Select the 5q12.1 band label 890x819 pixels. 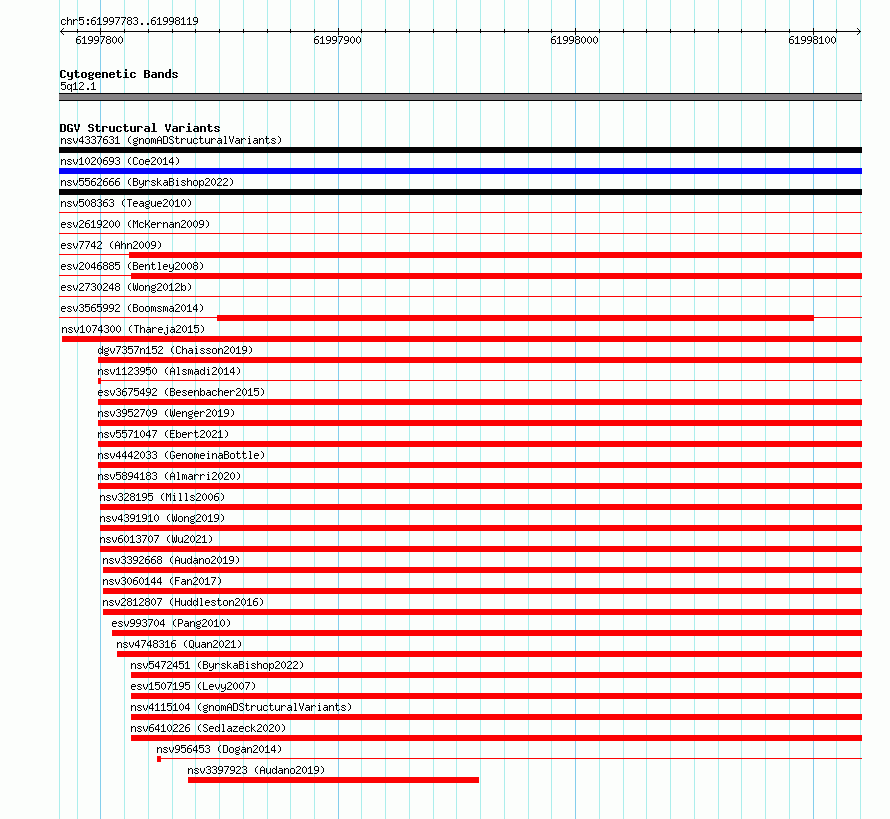click(x=78, y=86)
